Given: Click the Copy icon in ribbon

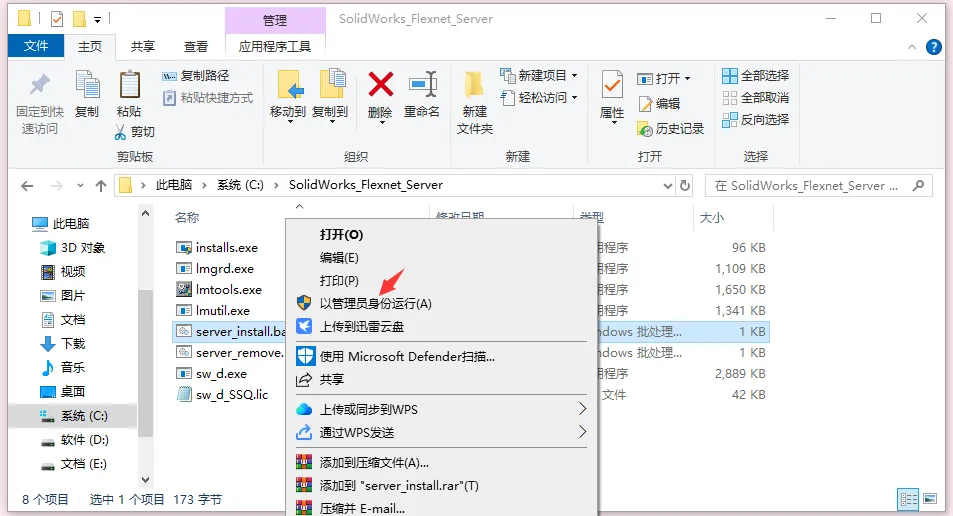Looking at the screenshot, I should pyautogui.click(x=87, y=84).
